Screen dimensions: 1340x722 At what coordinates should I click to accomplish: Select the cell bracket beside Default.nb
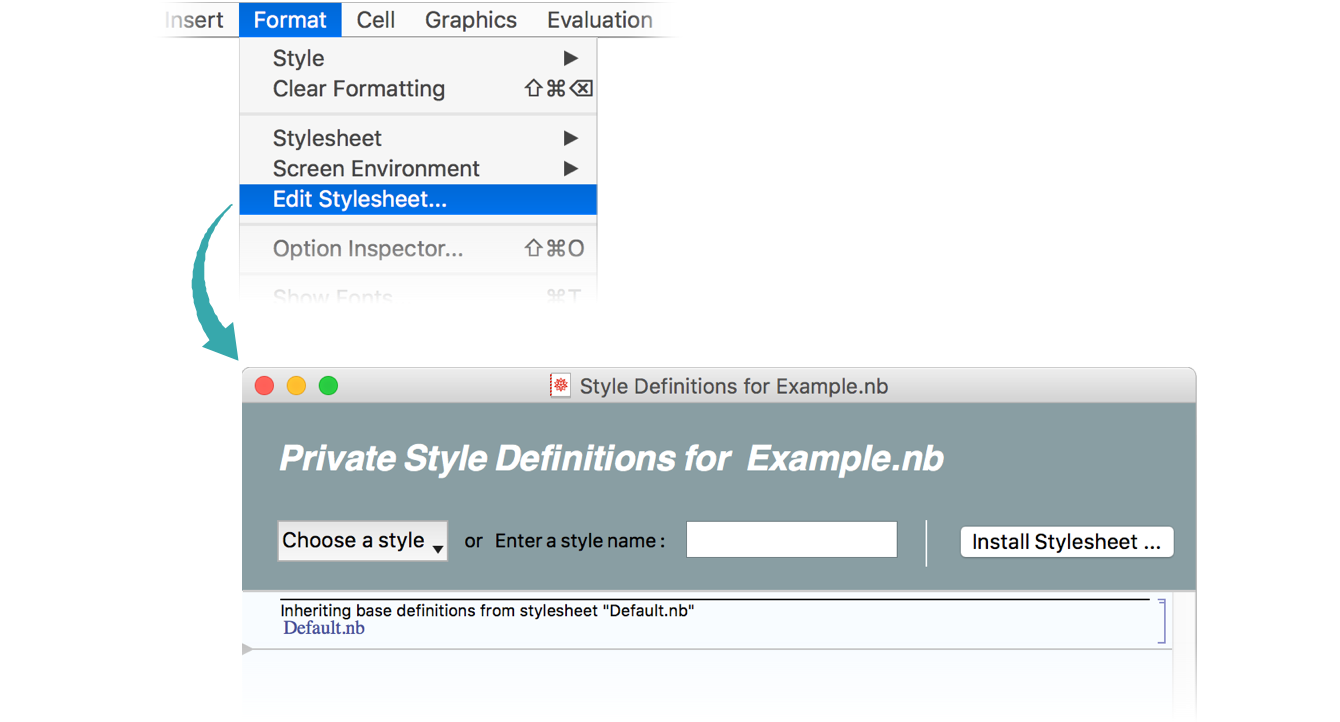[x=1161, y=620]
